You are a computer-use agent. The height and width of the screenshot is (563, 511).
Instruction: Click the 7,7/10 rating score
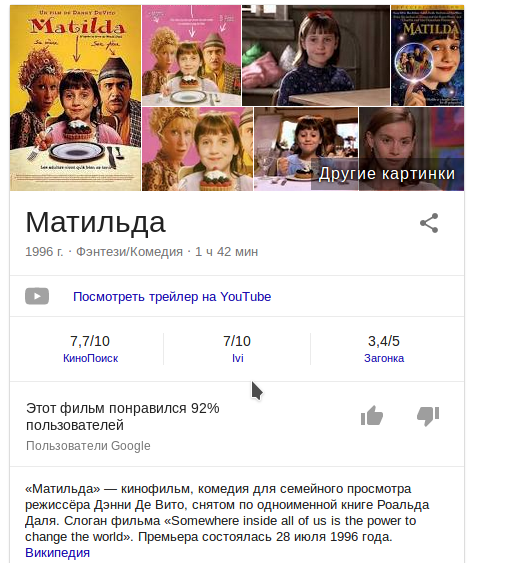(90, 341)
